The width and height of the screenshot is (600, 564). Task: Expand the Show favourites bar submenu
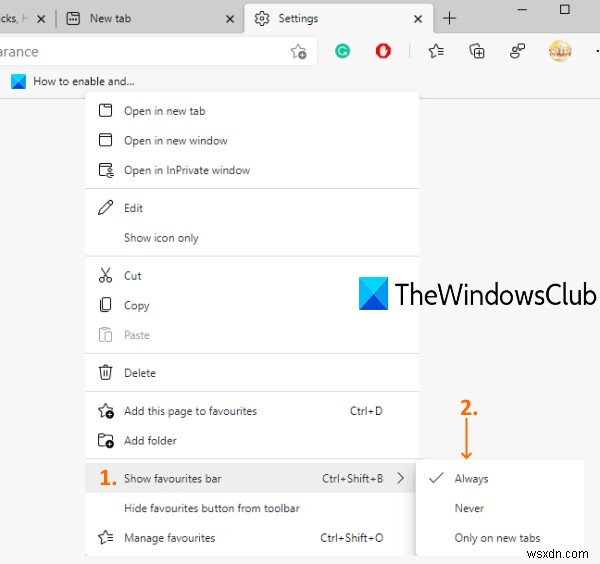tap(251, 478)
